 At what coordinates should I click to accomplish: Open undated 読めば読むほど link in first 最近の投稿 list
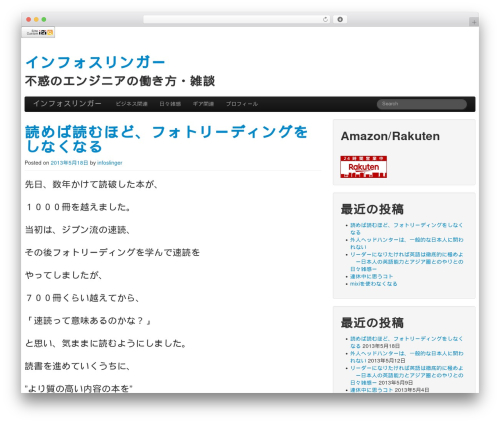[x=406, y=228]
